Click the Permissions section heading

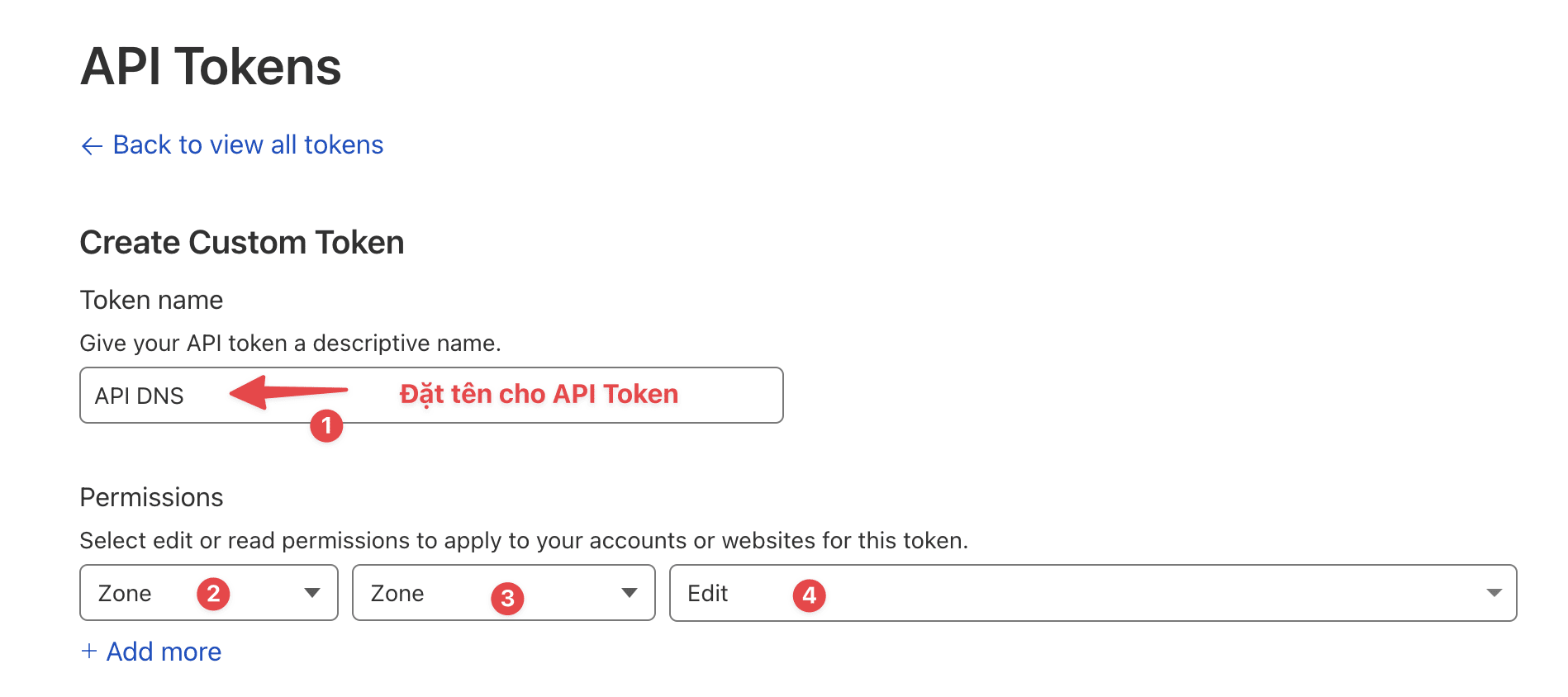(x=151, y=496)
